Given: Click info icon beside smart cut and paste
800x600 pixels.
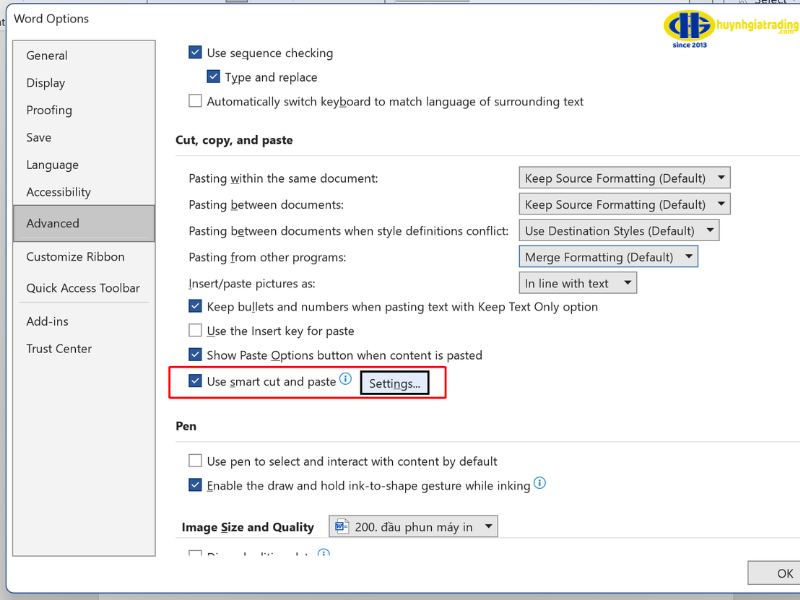Looking at the screenshot, I should 345,379.
